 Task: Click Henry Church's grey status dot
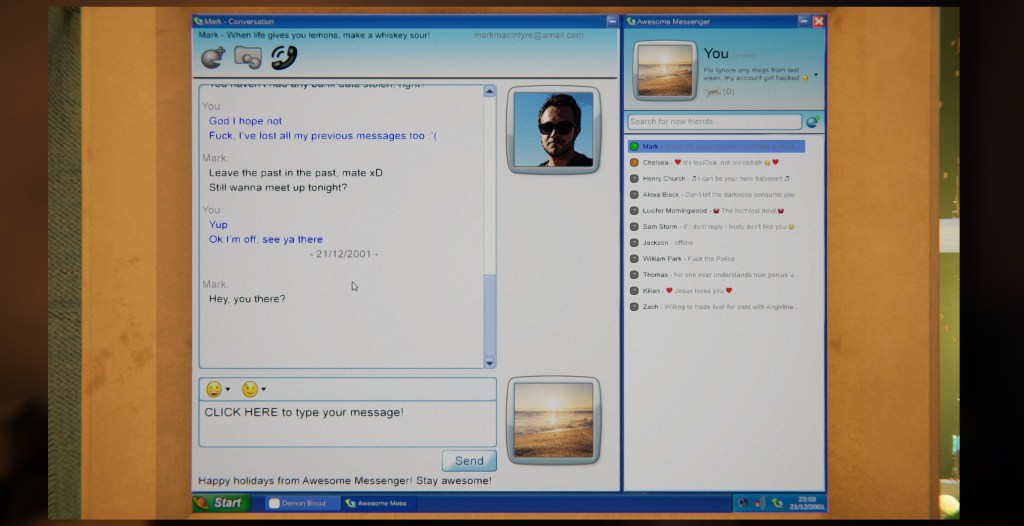[x=634, y=178]
